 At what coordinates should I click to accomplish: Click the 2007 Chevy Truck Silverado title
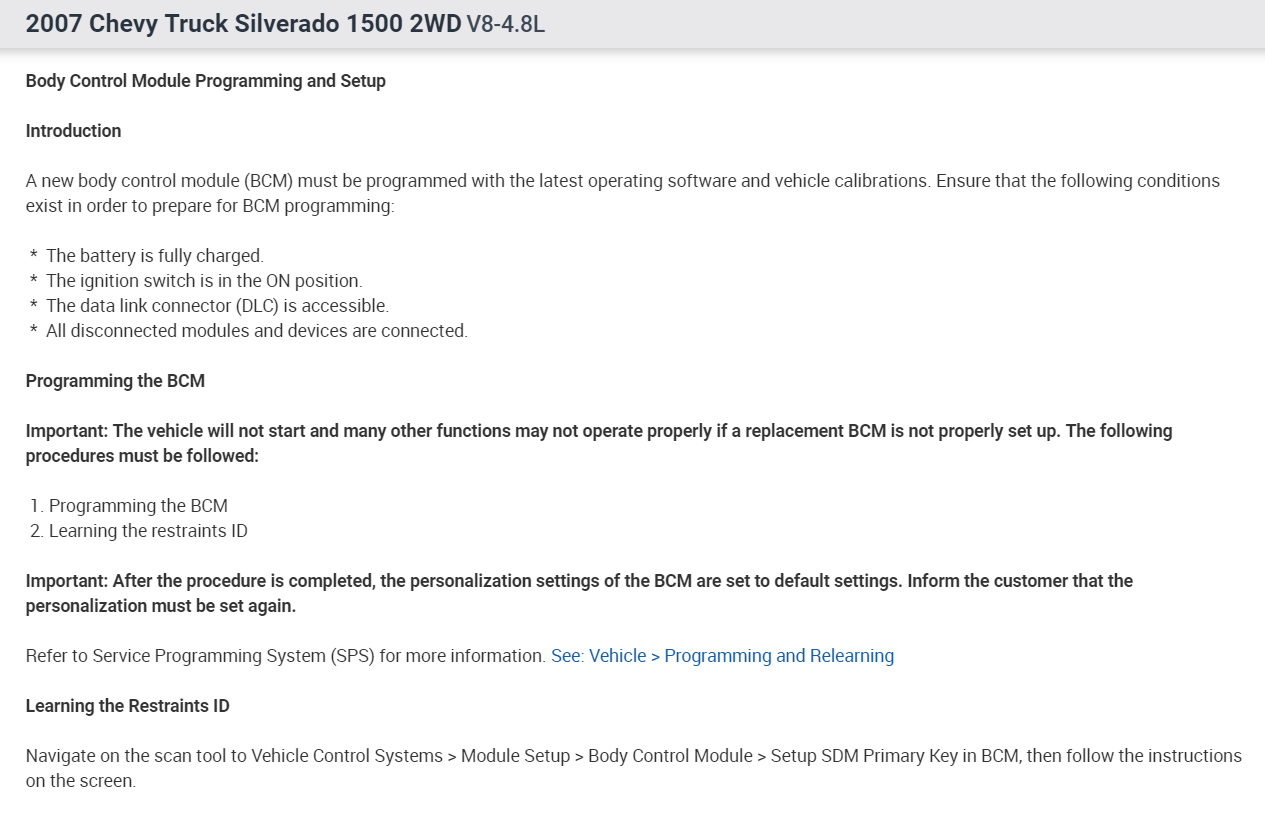pos(243,24)
